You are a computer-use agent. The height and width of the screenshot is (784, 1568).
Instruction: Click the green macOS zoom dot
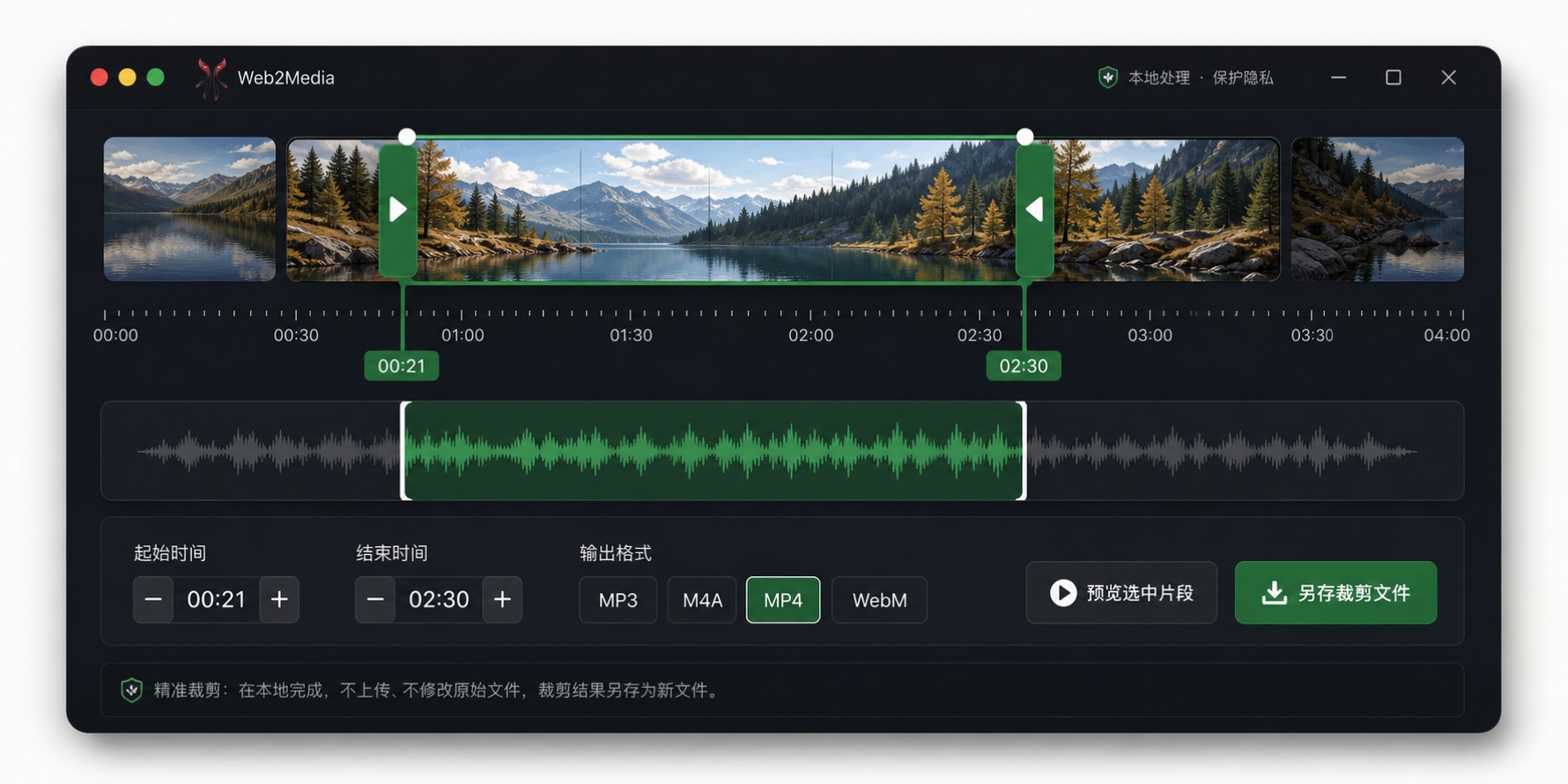tap(156, 78)
